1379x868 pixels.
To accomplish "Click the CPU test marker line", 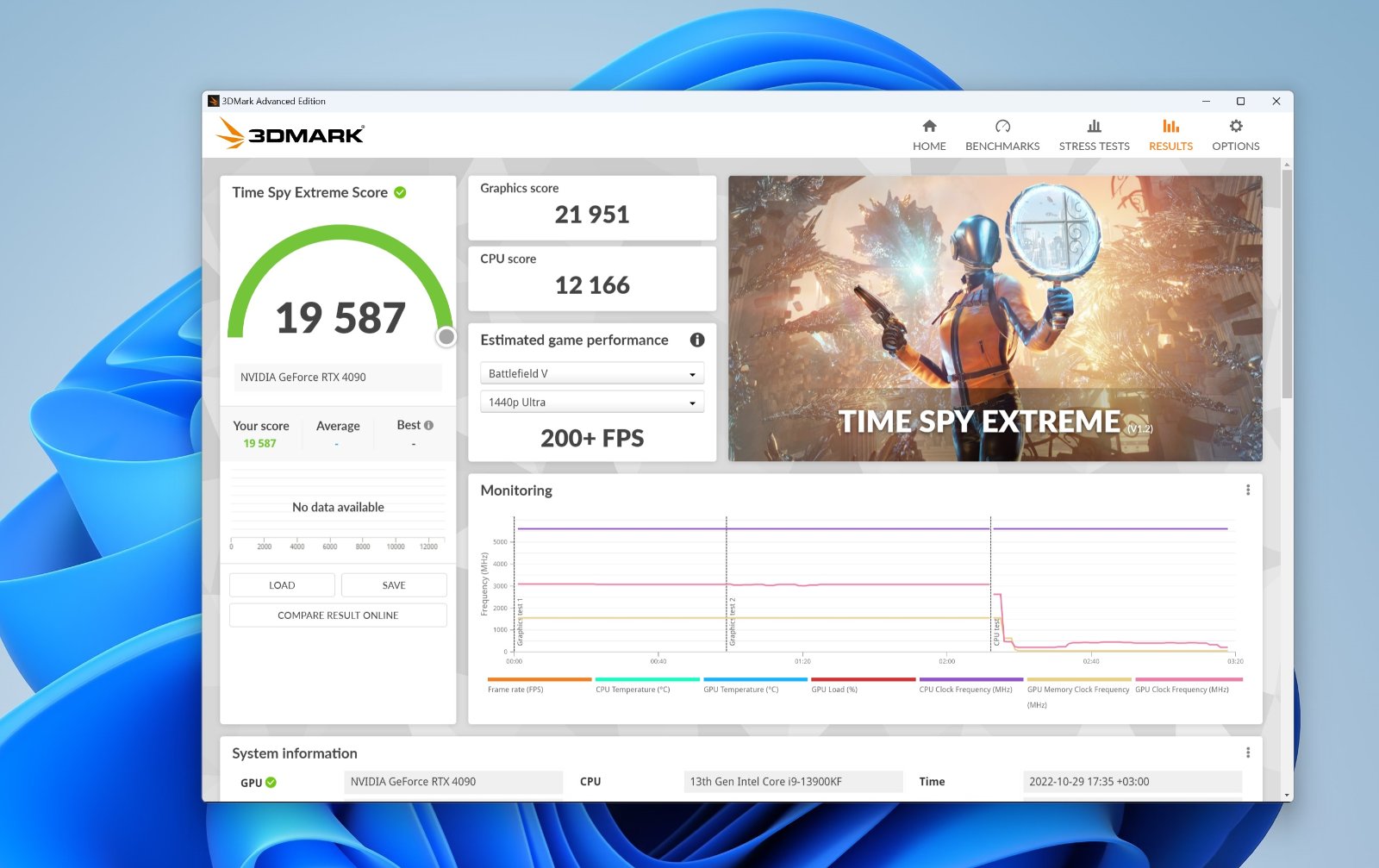I will point(990,584).
